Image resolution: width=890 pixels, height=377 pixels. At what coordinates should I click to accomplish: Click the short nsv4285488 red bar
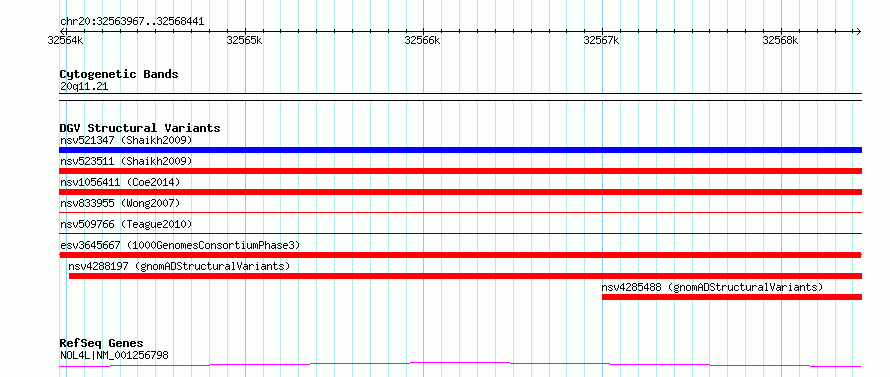click(x=732, y=297)
